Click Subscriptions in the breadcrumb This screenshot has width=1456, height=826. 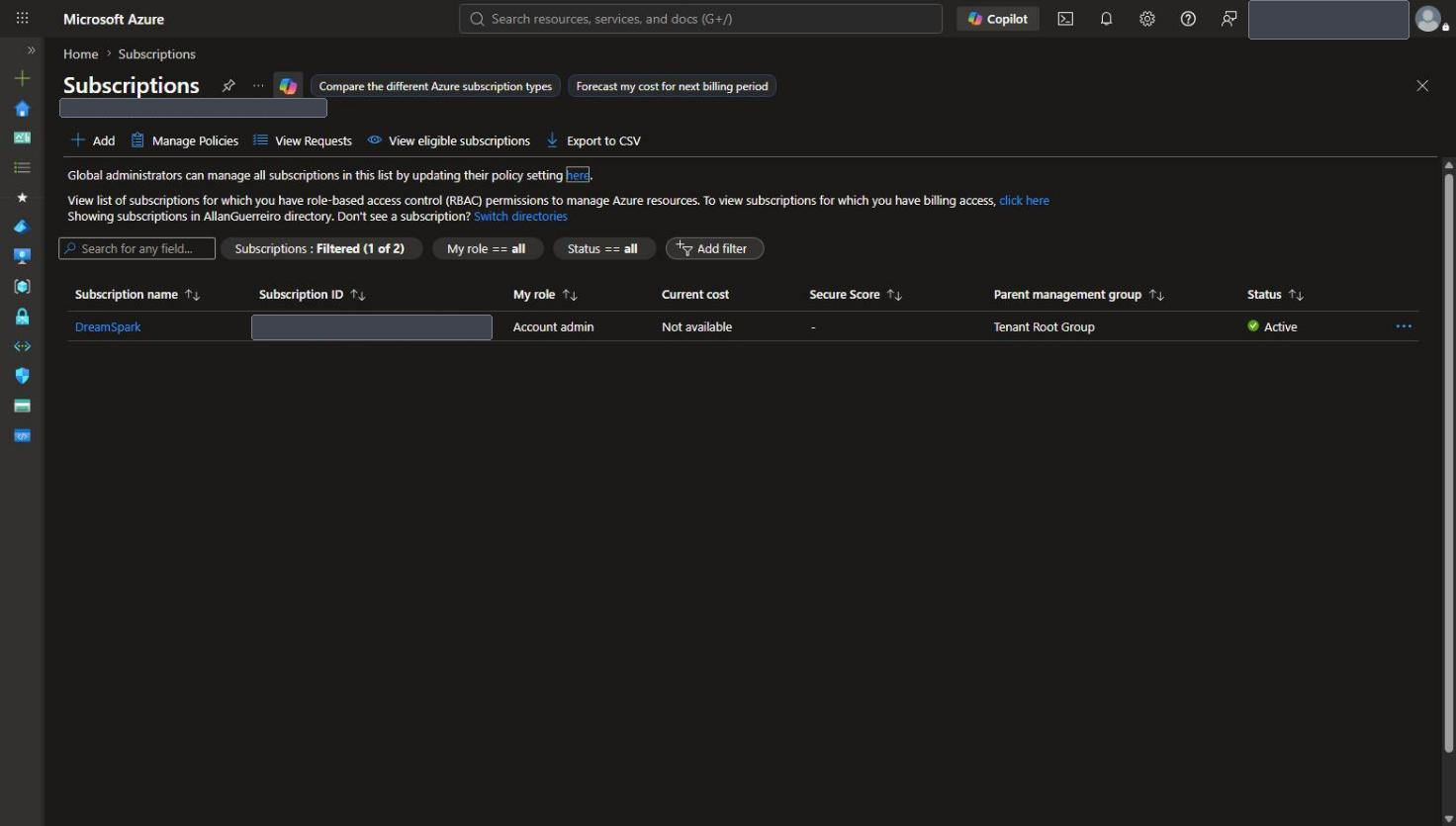[157, 54]
